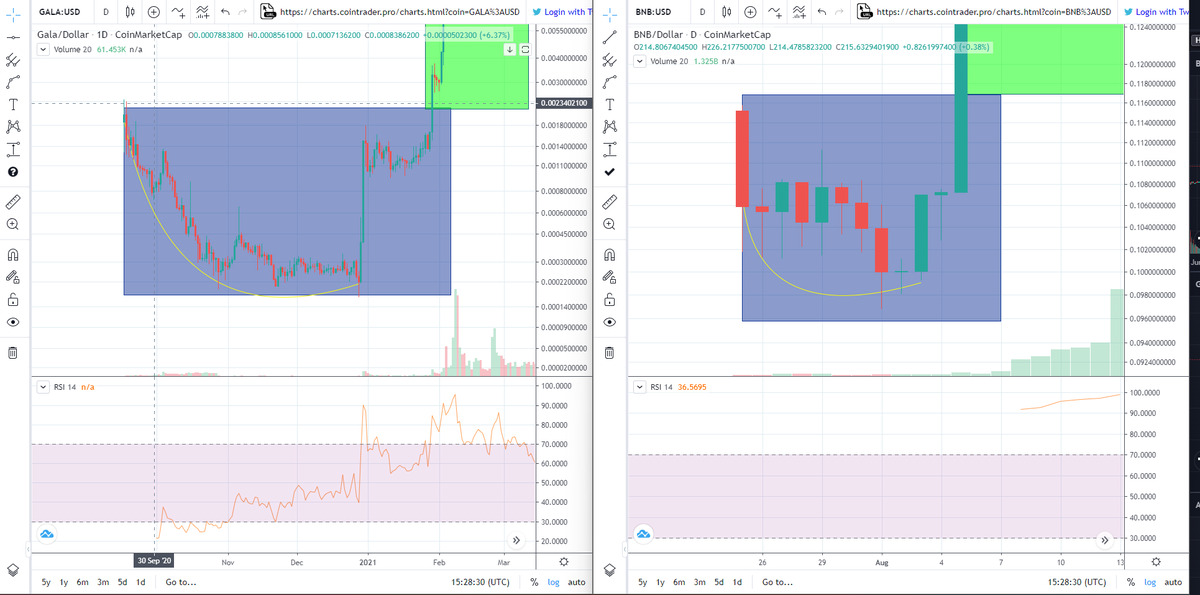Select trend line tool in BNB chart
This screenshot has width=1200, height=595.
(x=608, y=36)
